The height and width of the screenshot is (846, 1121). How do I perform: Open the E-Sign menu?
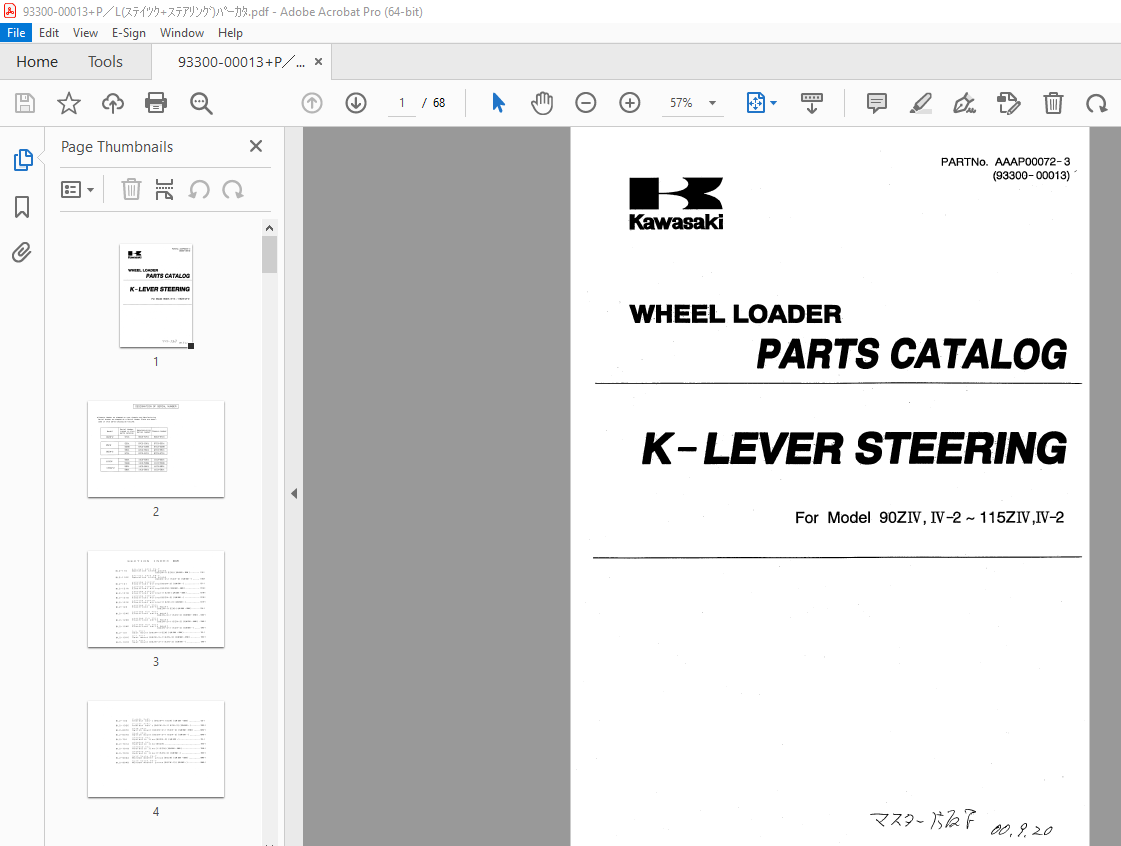click(x=129, y=33)
